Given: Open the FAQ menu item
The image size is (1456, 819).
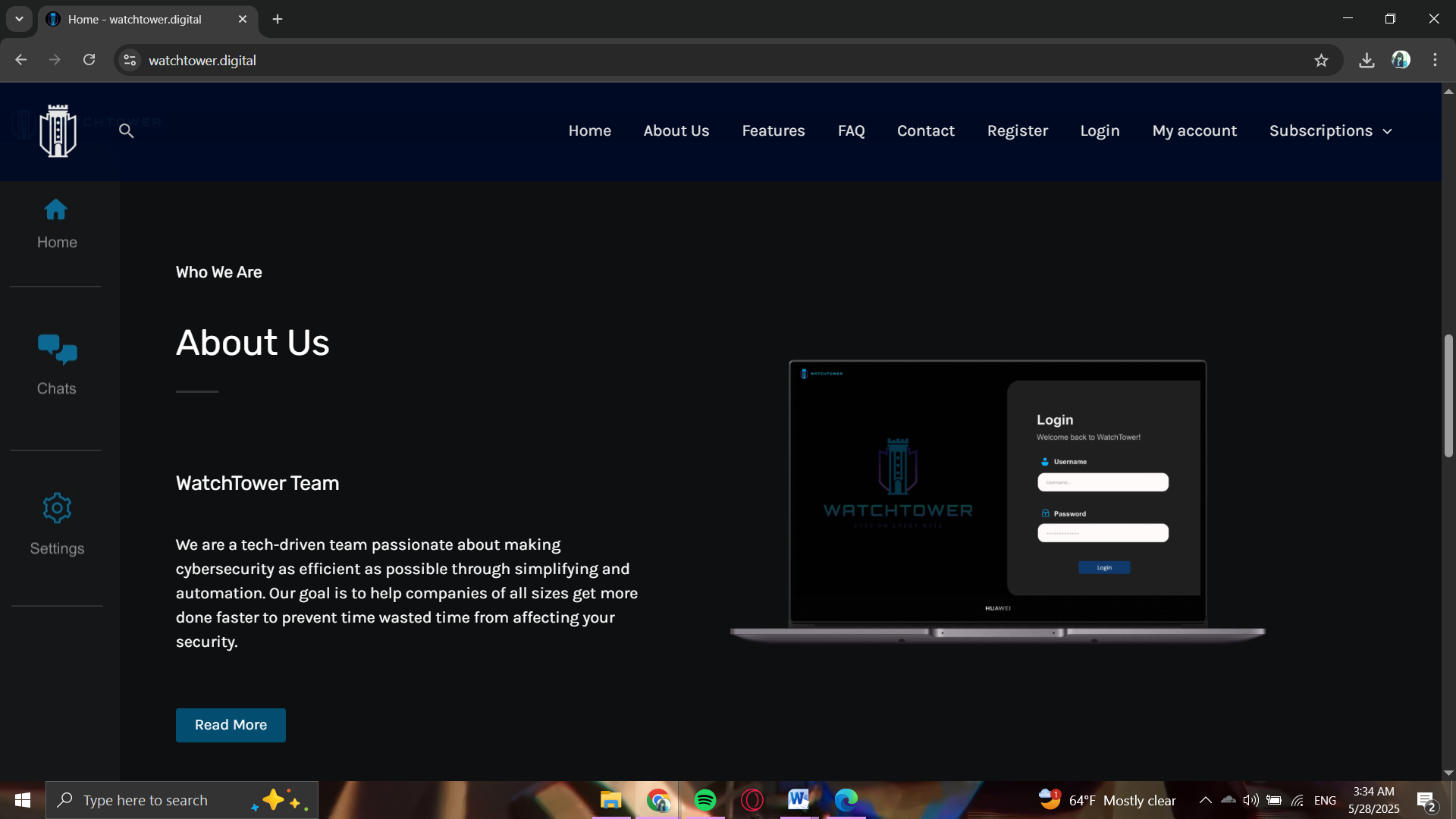Looking at the screenshot, I should tap(851, 131).
